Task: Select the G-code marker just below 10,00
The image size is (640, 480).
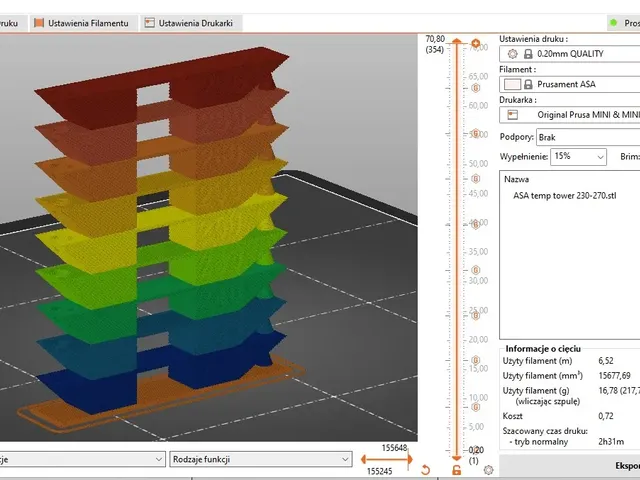Action: tap(476, 407)
